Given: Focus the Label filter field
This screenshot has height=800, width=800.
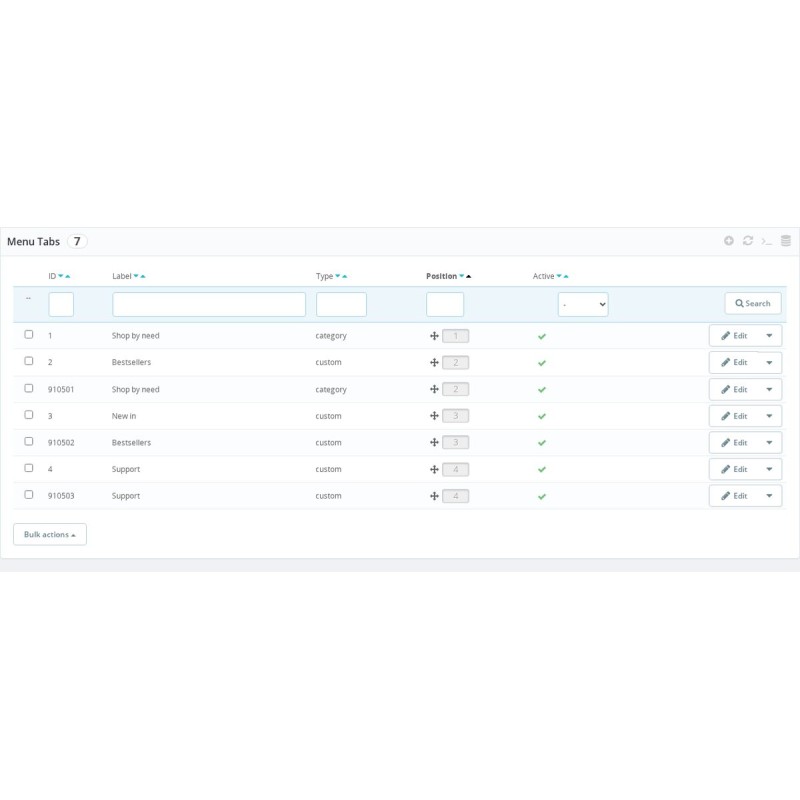Looking at the screenshot, I should 209,304.
